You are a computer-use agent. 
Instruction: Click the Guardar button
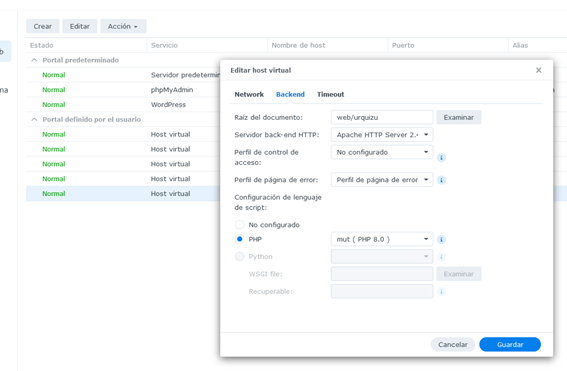(510, 344)
